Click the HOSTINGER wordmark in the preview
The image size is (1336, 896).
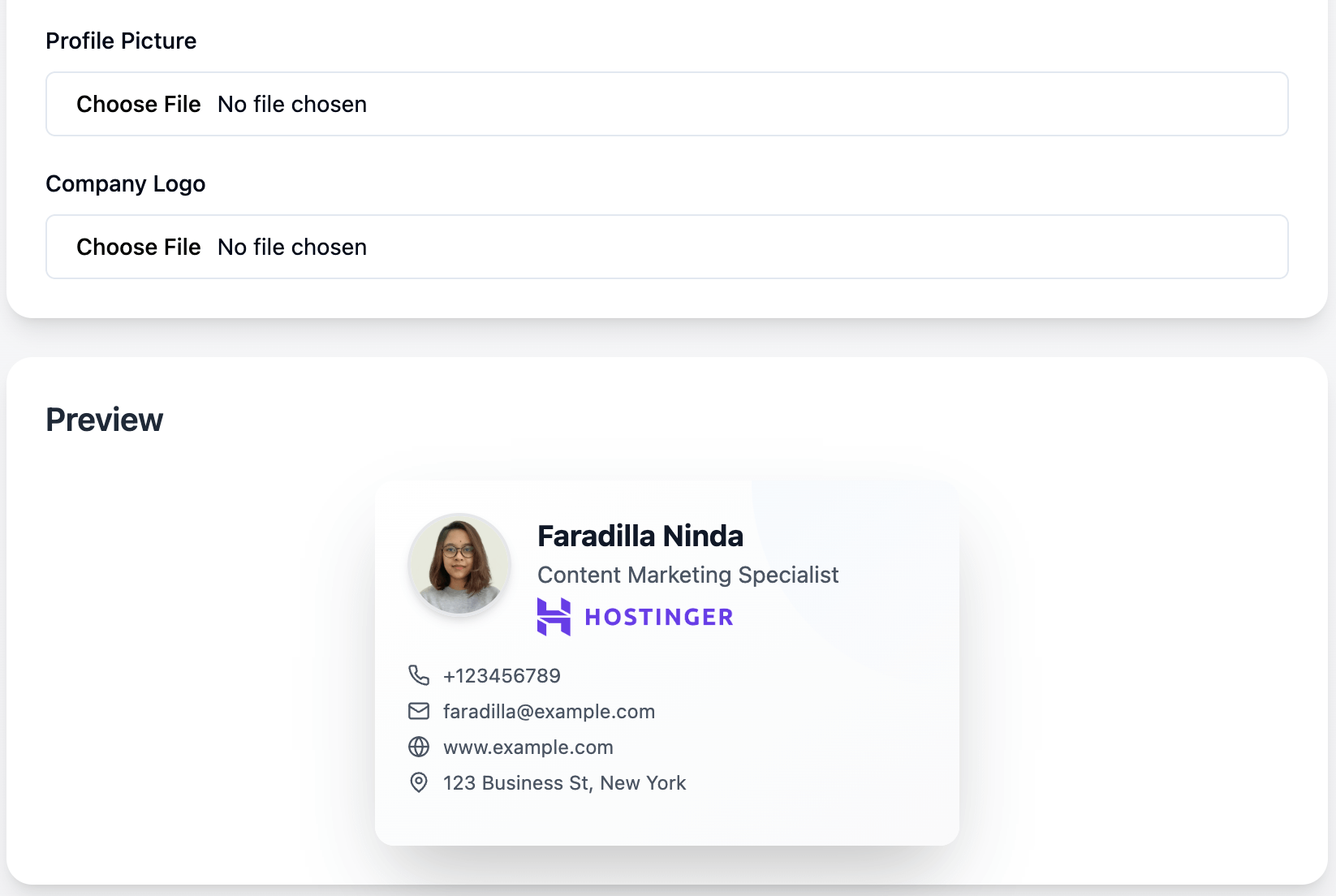pos(657,617)
